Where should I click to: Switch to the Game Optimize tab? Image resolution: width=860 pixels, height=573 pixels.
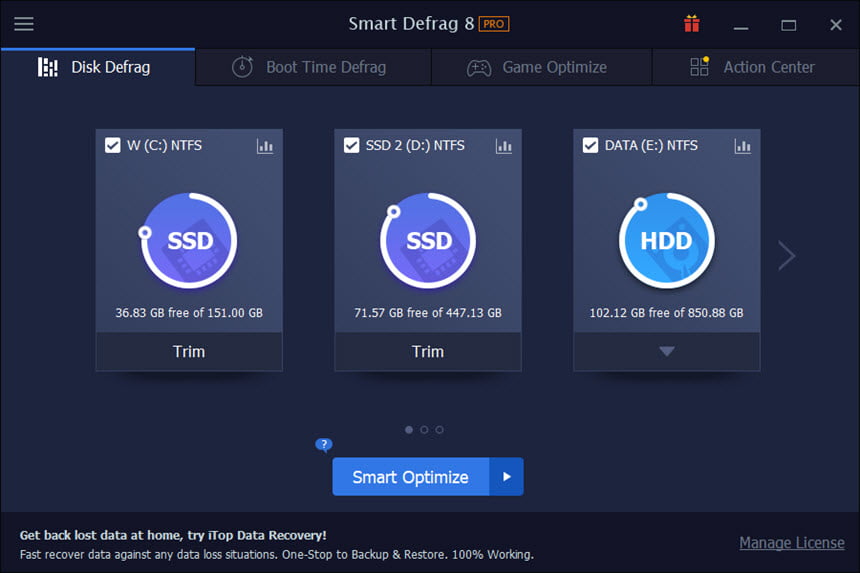pyautogui.click(x=542, y=67)
